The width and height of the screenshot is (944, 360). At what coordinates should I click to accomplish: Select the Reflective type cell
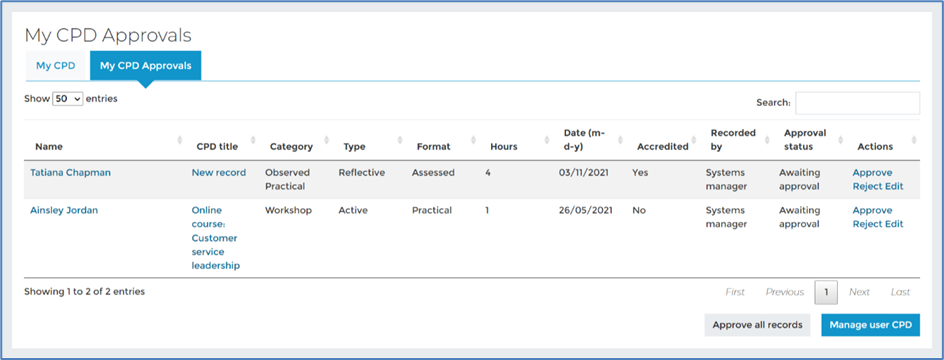[x=361, y=173]
